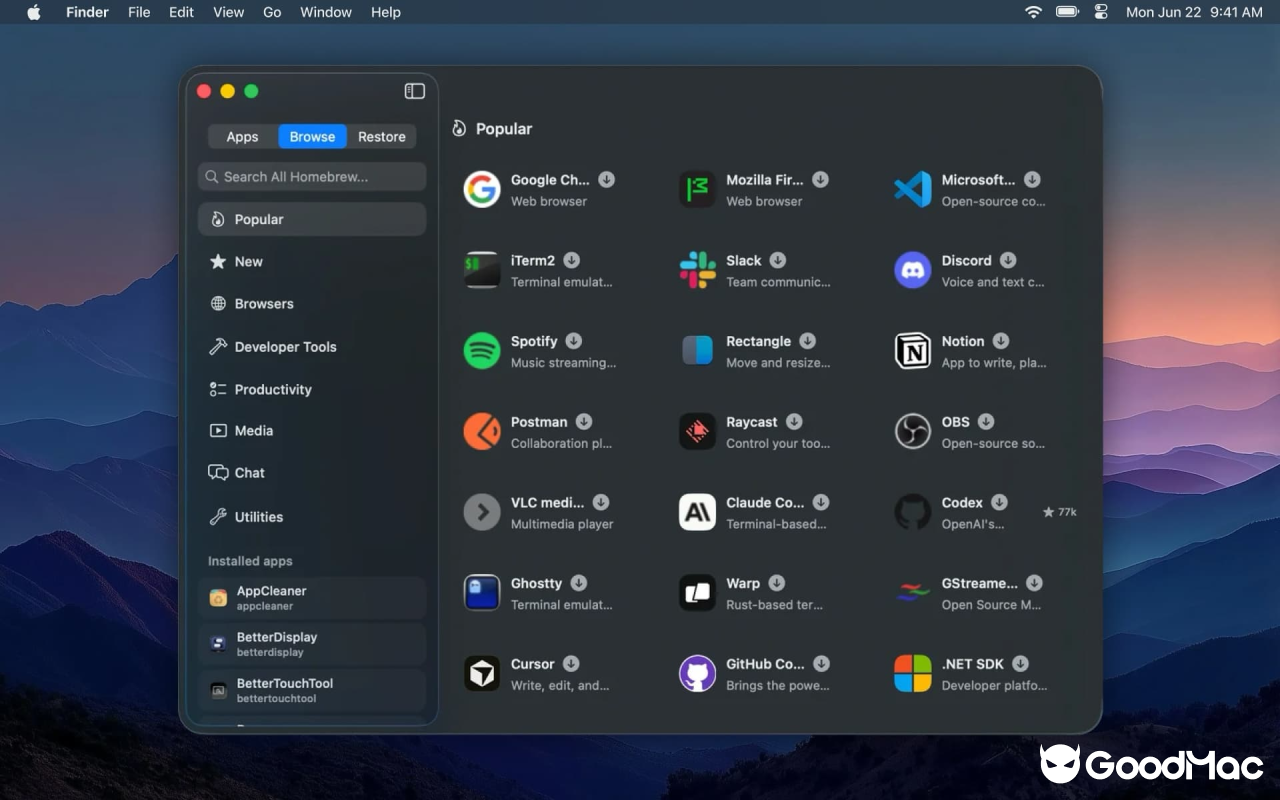Click the Codex 77k stars count
The height and width of the screenshot is (800, 1280).
1059,512
